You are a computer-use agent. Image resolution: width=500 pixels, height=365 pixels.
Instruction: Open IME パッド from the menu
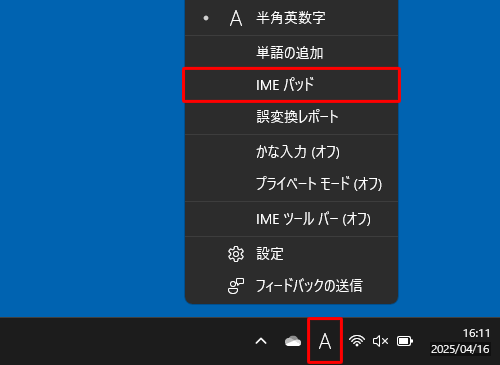[x=291, y=85]
